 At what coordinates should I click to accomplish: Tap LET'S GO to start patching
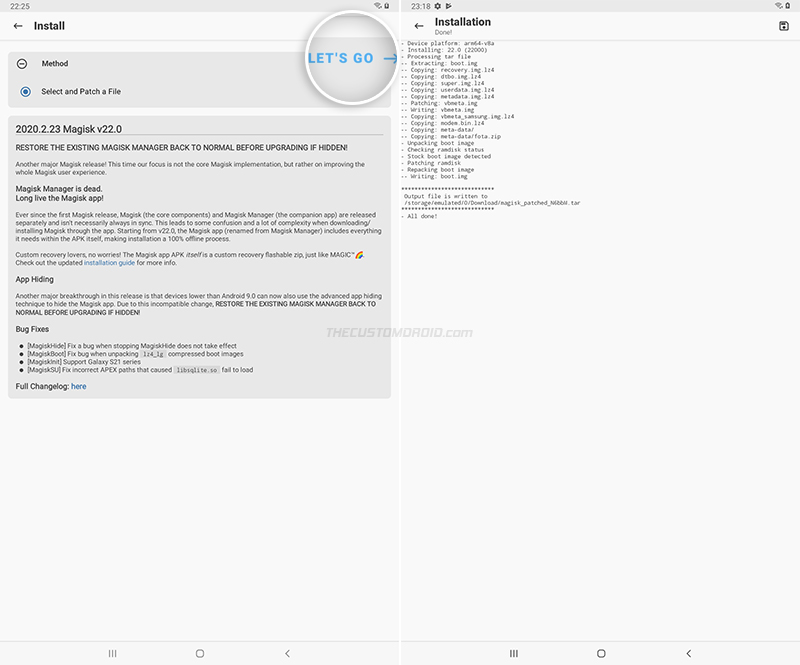pyautogui.click(x=352, y=58)
